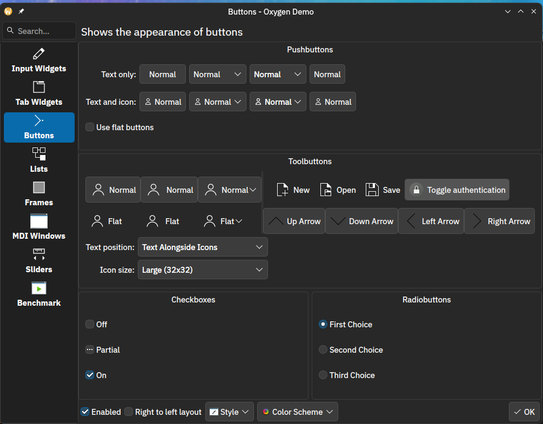The width and height of the screenshot is (543, 424).
Task: Open third bold Normal dropdown in Text only row
Action: 278,74
